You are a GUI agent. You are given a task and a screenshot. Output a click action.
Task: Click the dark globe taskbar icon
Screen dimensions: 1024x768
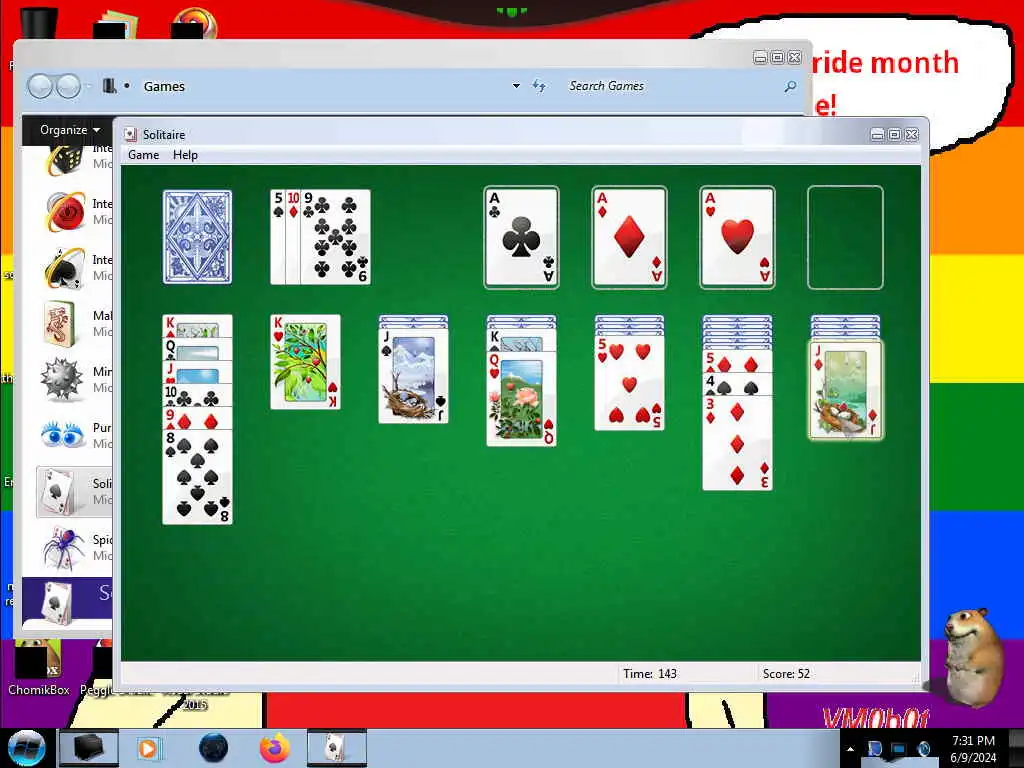click(x=213, y=748)
